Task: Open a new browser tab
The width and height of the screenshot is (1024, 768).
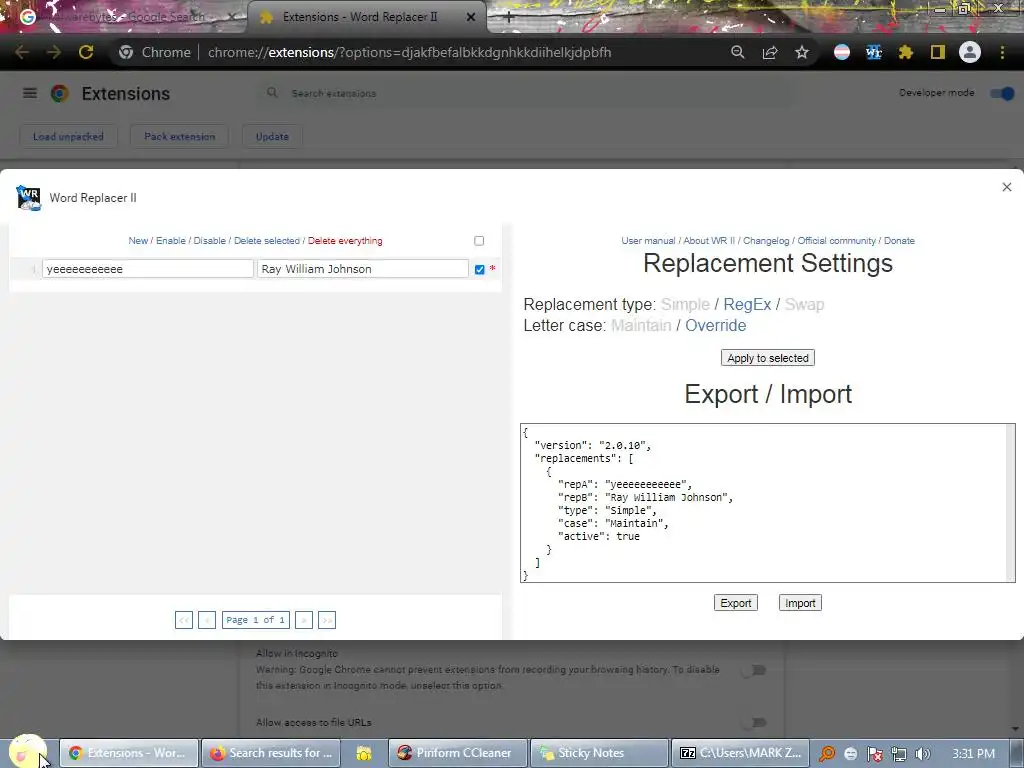Action: [x=509, y=18]
